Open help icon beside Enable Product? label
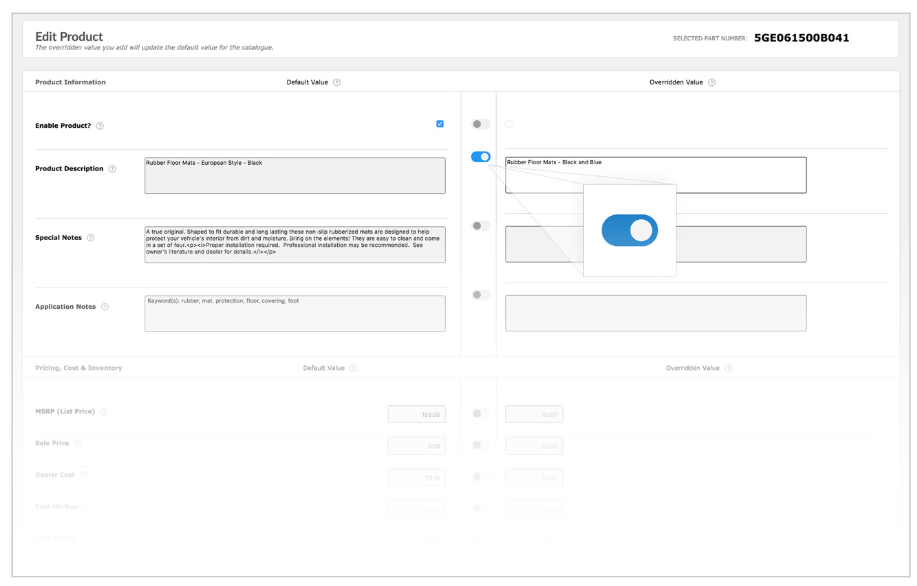Screen dimensions: 917x586 tap(100, 125)
